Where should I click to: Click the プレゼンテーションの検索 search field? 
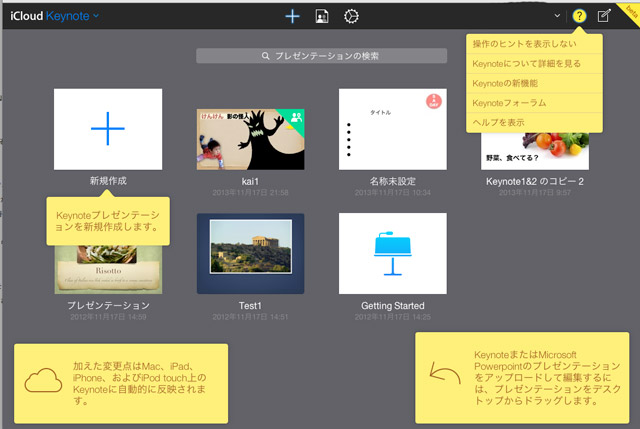tap(321, 56)
